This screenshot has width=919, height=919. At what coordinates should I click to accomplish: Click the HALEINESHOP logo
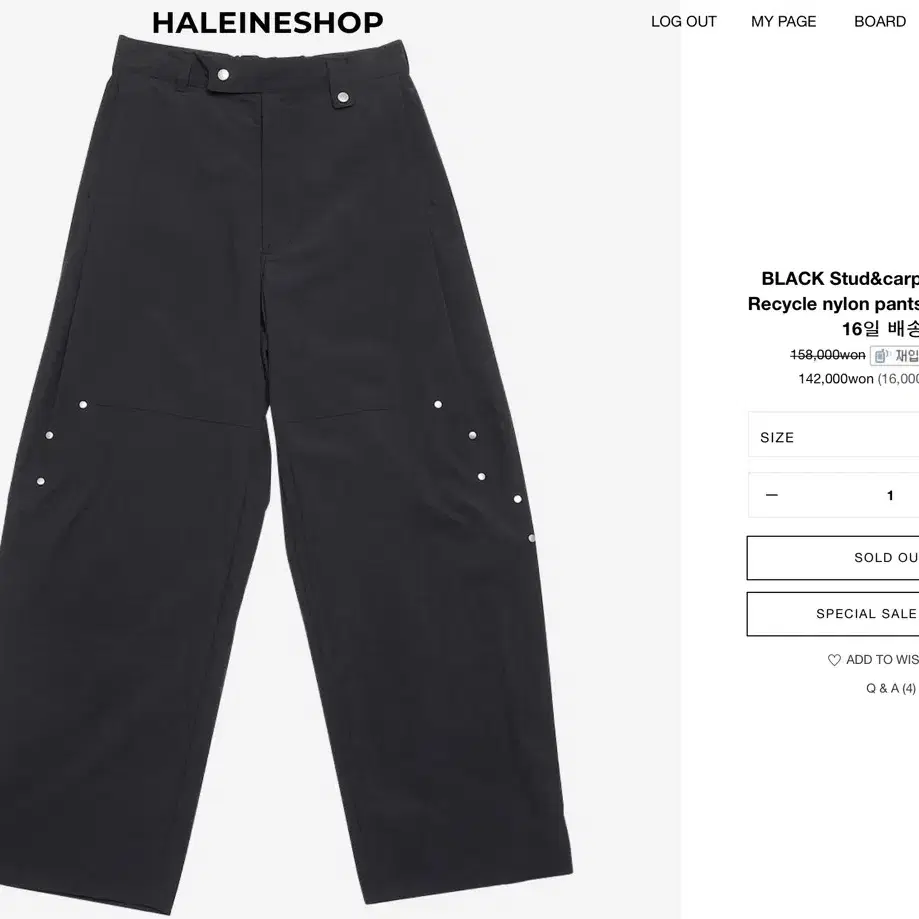267,23
